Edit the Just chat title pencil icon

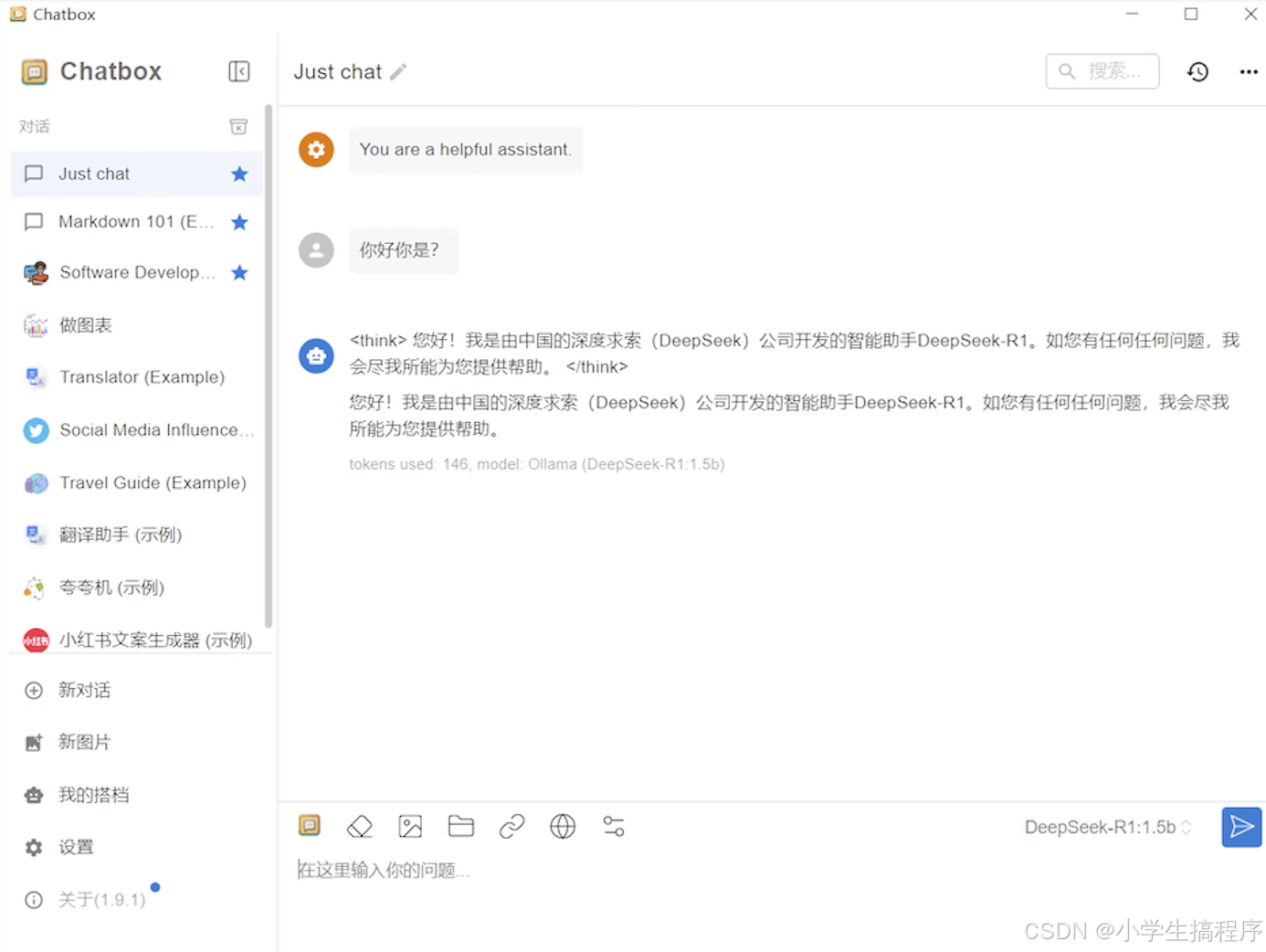(398, 72)
